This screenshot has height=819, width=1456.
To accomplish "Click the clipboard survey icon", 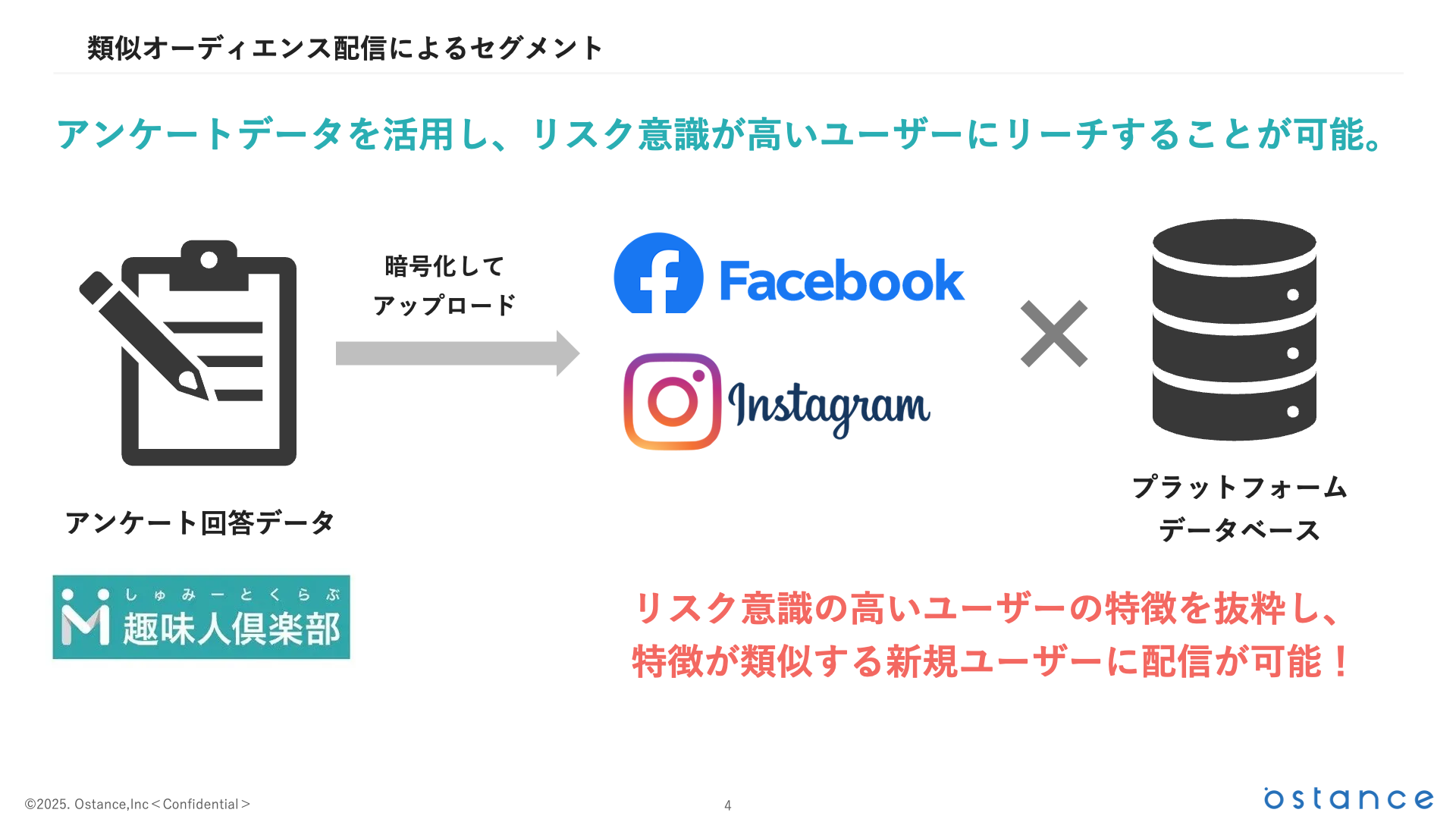I will 188,353.
